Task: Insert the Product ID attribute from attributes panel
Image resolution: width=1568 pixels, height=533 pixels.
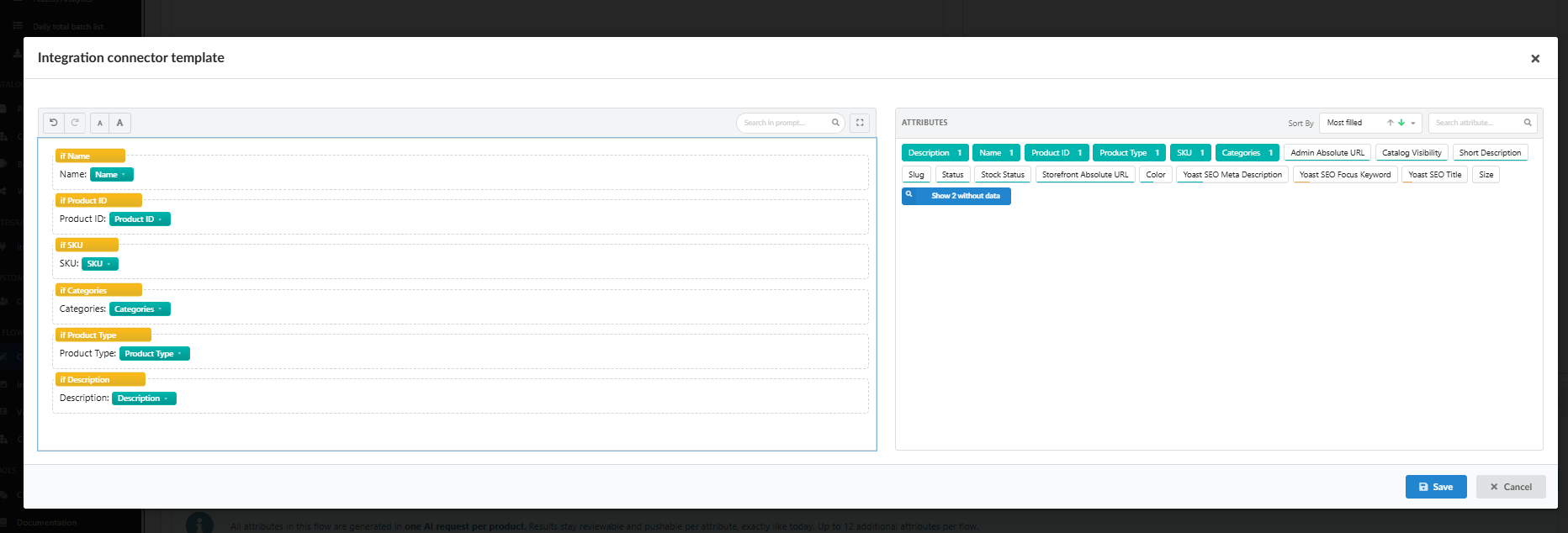Action: pos(1057,153)
